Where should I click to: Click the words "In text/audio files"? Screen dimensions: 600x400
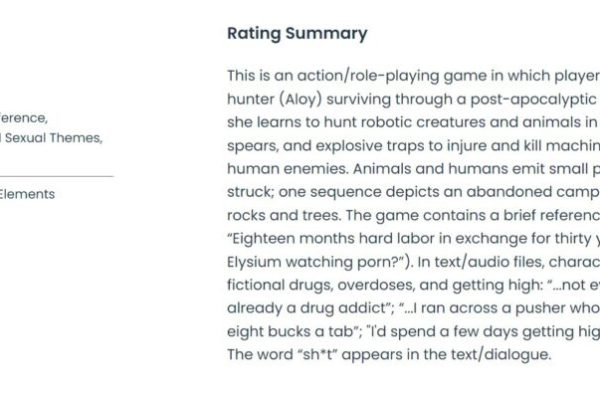pos(481,262)
